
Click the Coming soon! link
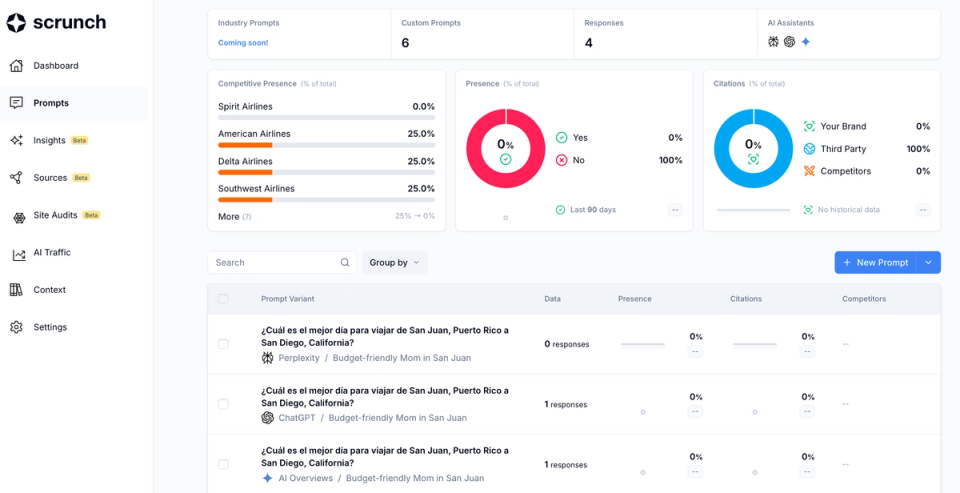(243, 43)
